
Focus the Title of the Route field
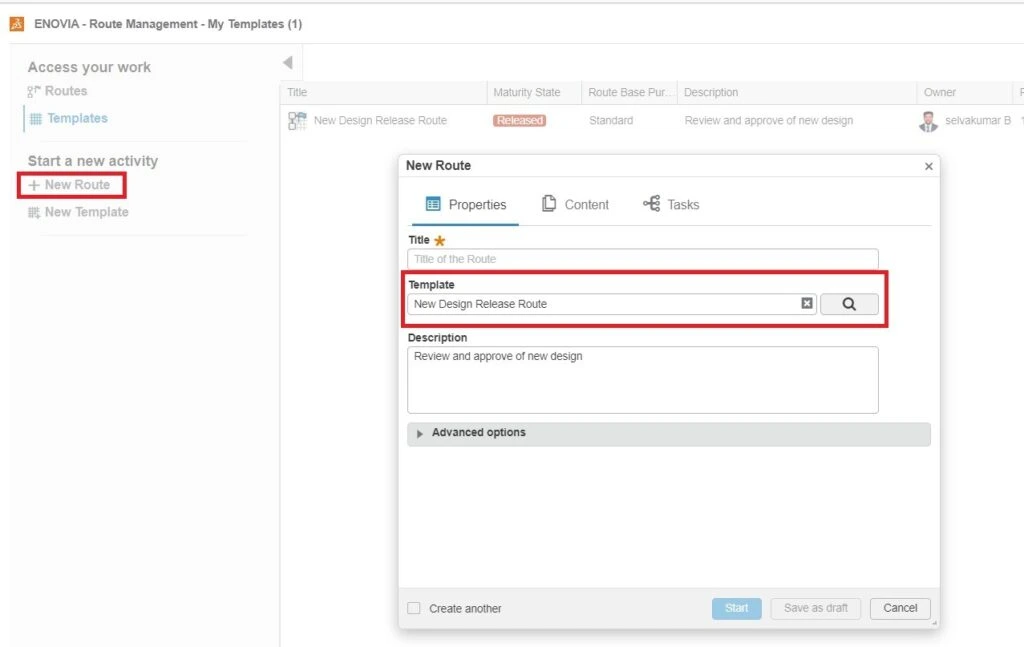[643, 259]
